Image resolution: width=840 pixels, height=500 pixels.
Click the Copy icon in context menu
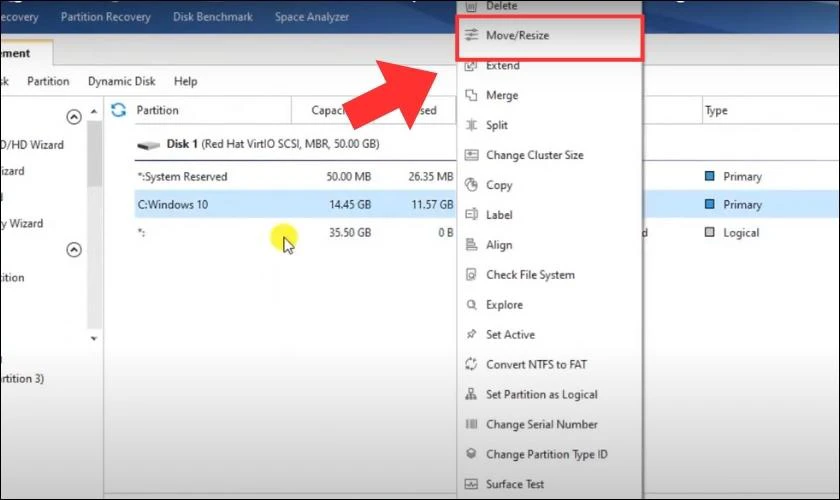point(471,185)
